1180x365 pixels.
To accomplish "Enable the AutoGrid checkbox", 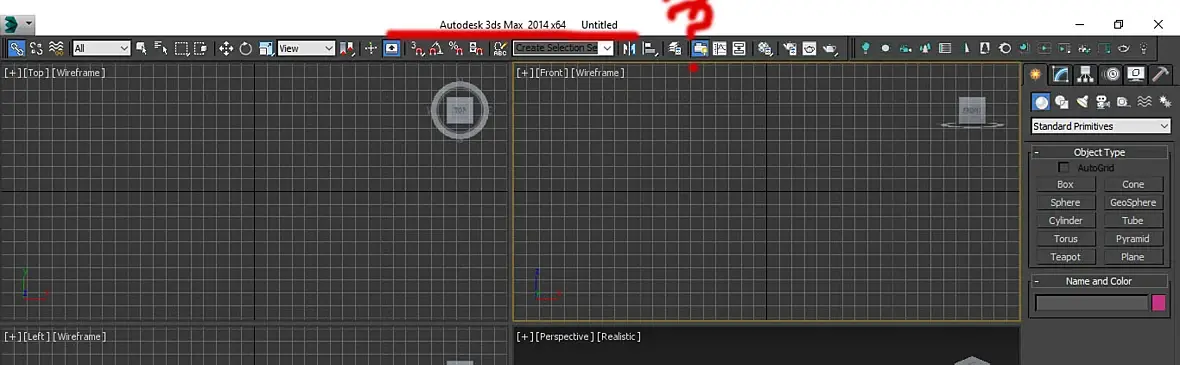I will pos(1064,168).
